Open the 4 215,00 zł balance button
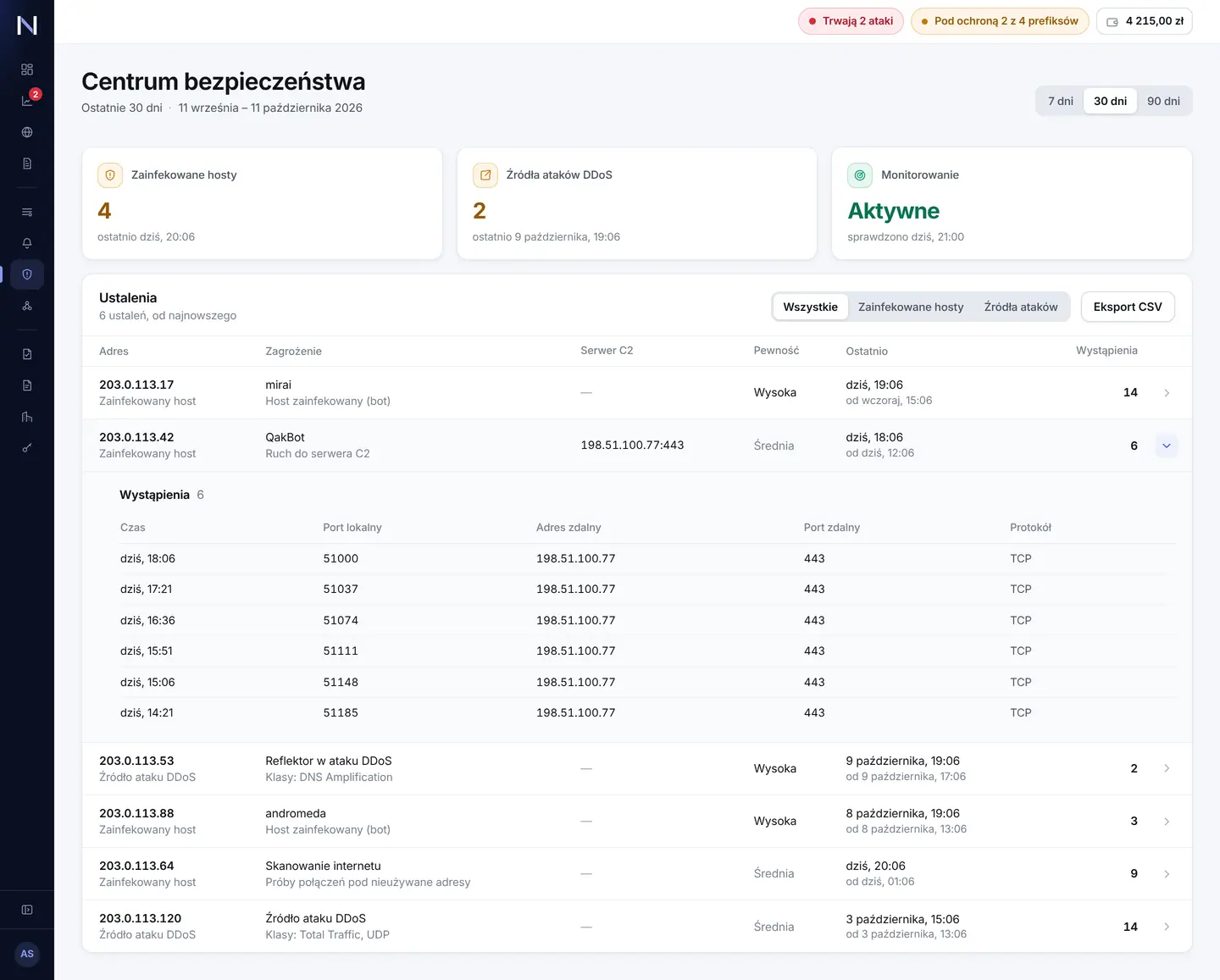The width and height of the screenshot is (1220, 980). coord(1145,21)
